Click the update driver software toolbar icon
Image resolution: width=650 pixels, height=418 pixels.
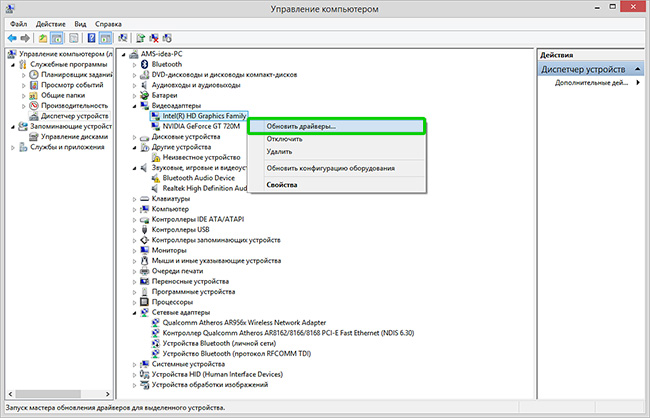141,39
